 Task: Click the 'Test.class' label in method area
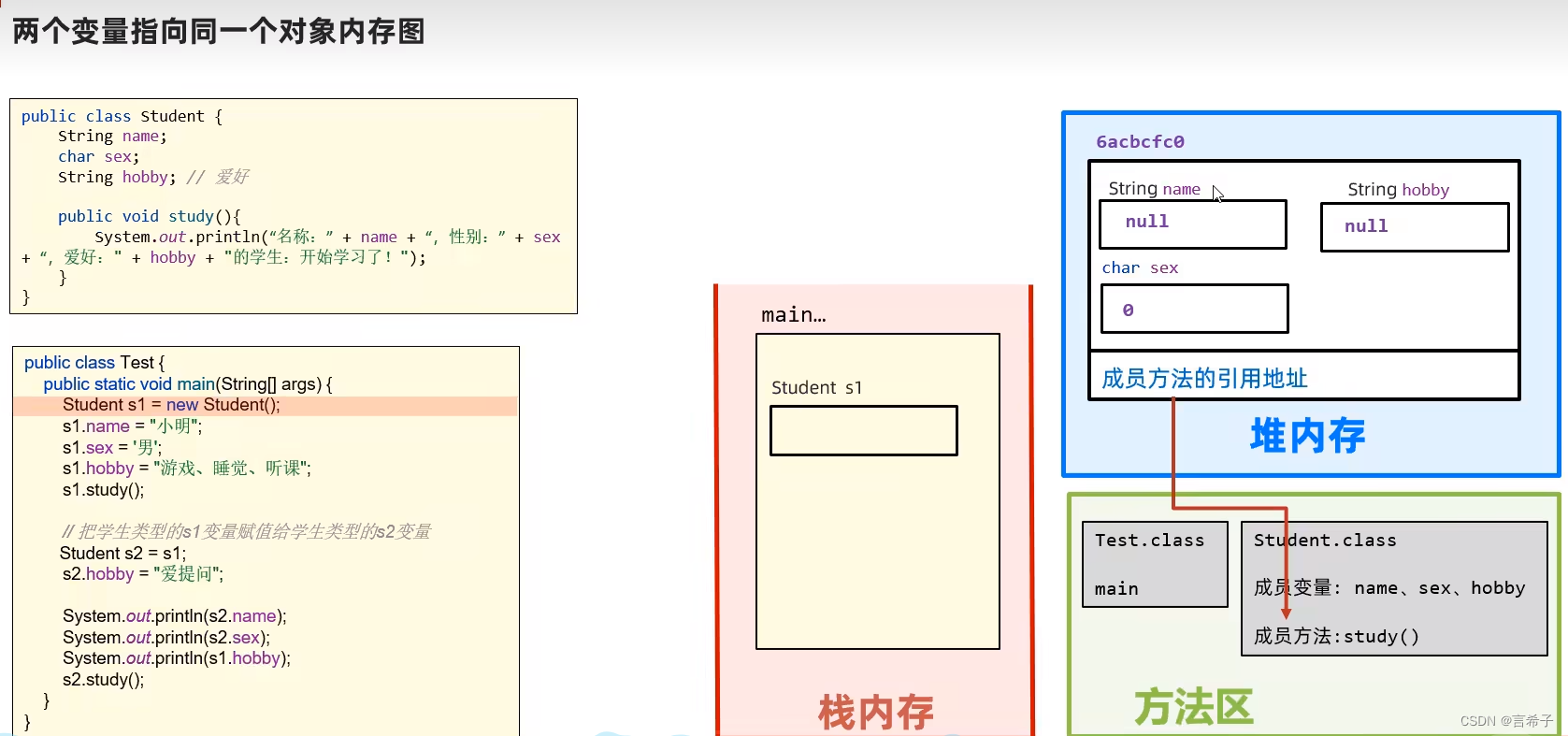(x=1149, y=541)
